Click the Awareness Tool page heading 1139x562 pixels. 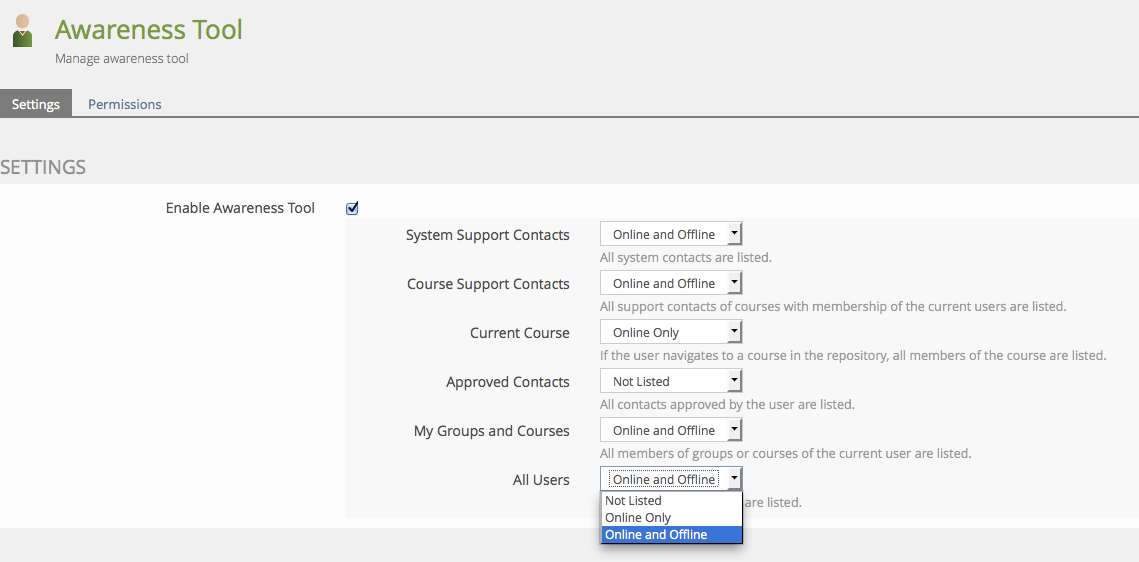pos(149,30)
